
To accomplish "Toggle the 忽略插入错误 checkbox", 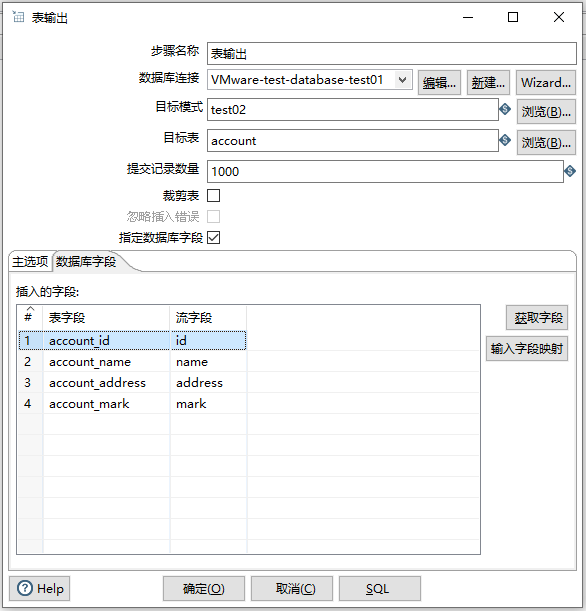I will click(214, 216).
